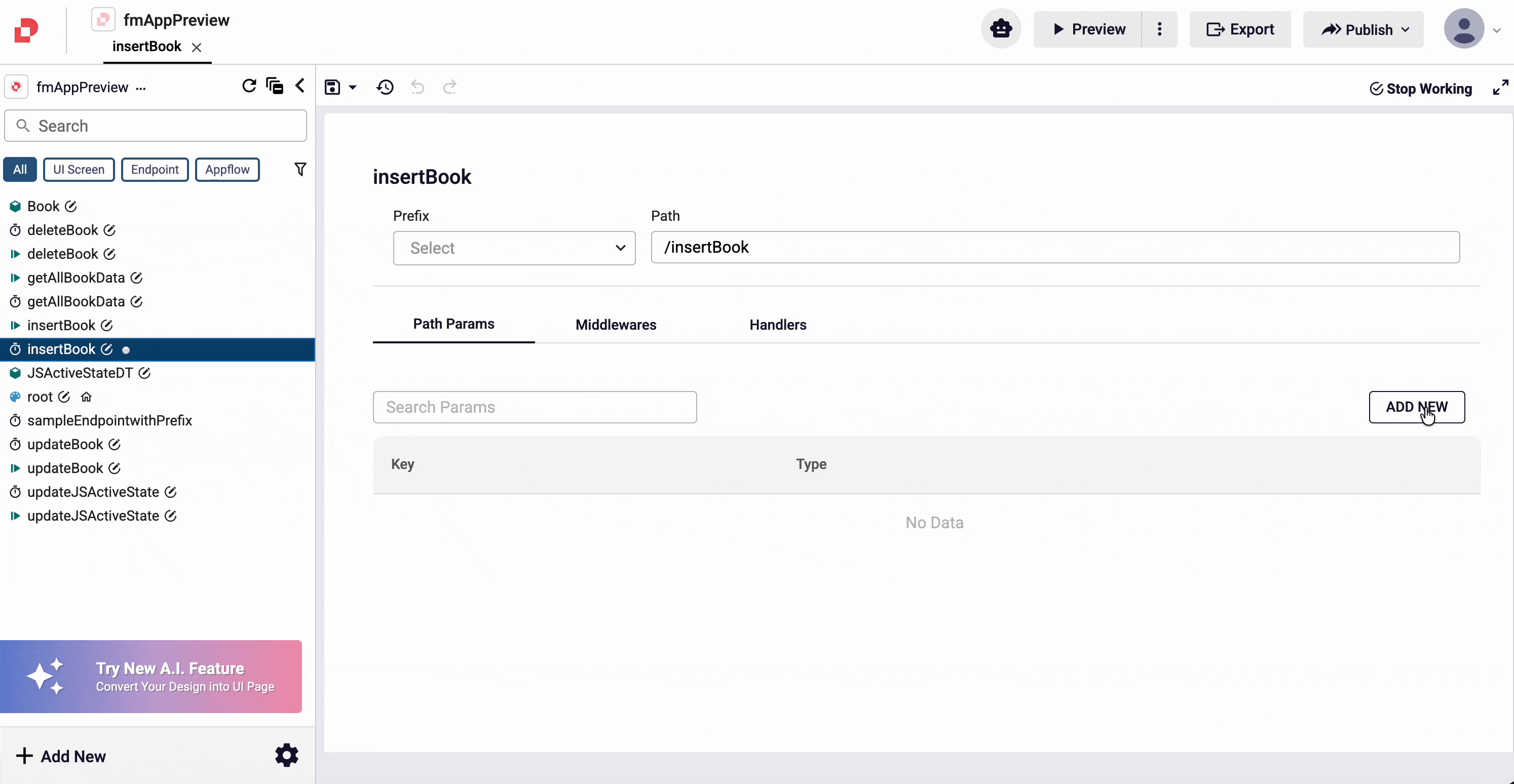Open the AI assistant robot icon
This screenshot has width=1514, height=784.
(x=1000, y=29)
